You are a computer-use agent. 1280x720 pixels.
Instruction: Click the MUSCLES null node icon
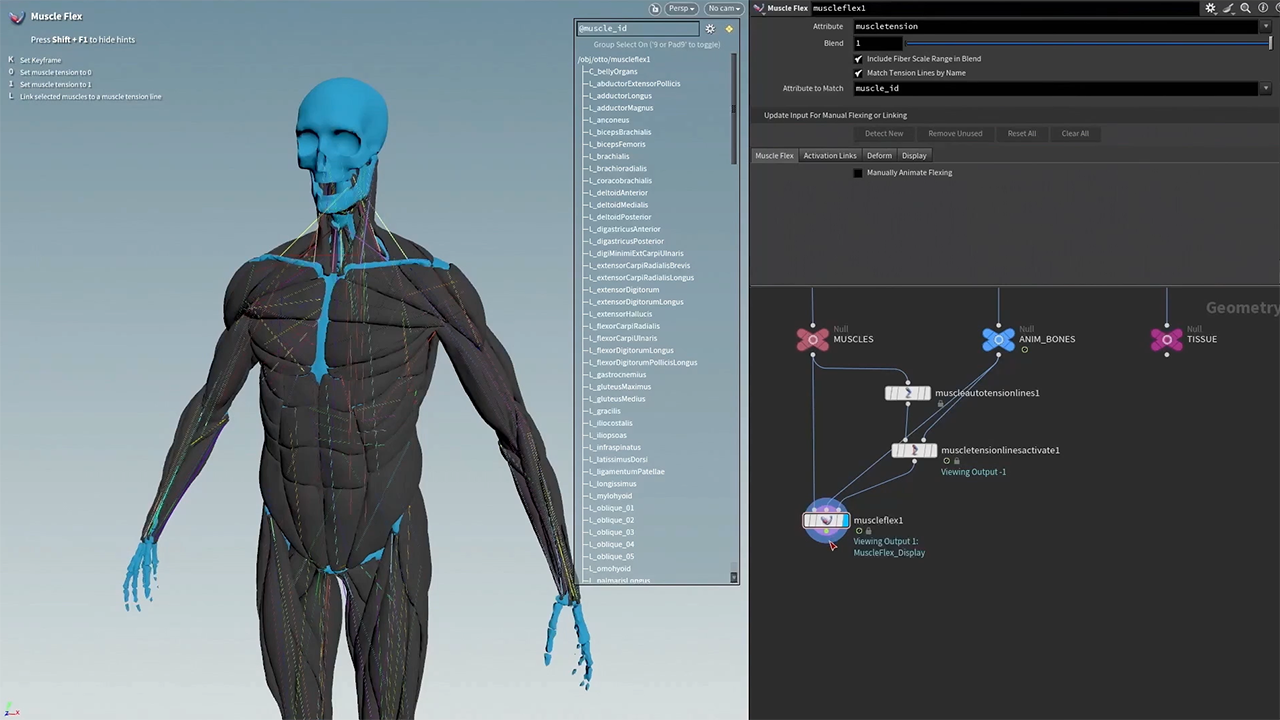point(813,340)
